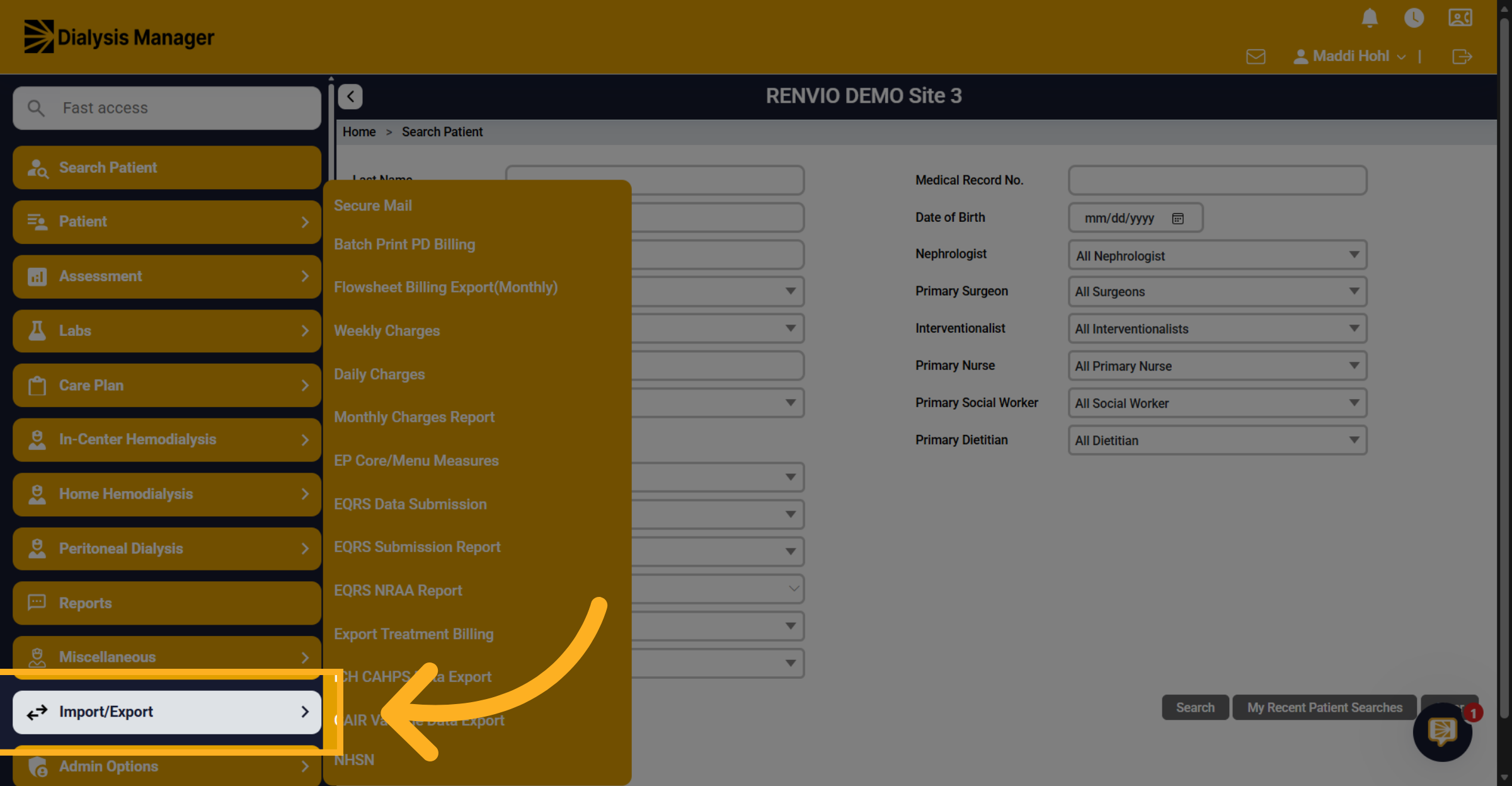Select Batch Print PD Billing
The image size is (1512, 786).
(404, 245)
